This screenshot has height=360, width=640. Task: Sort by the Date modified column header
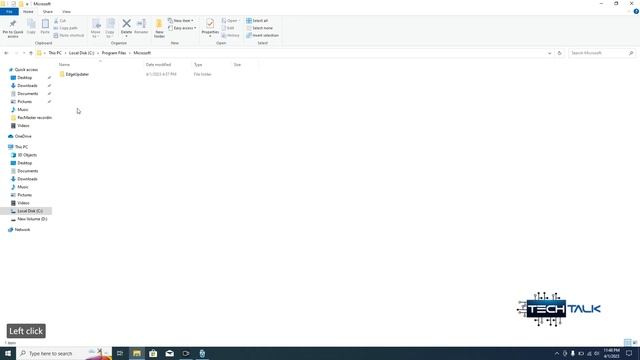coord(158,64)
